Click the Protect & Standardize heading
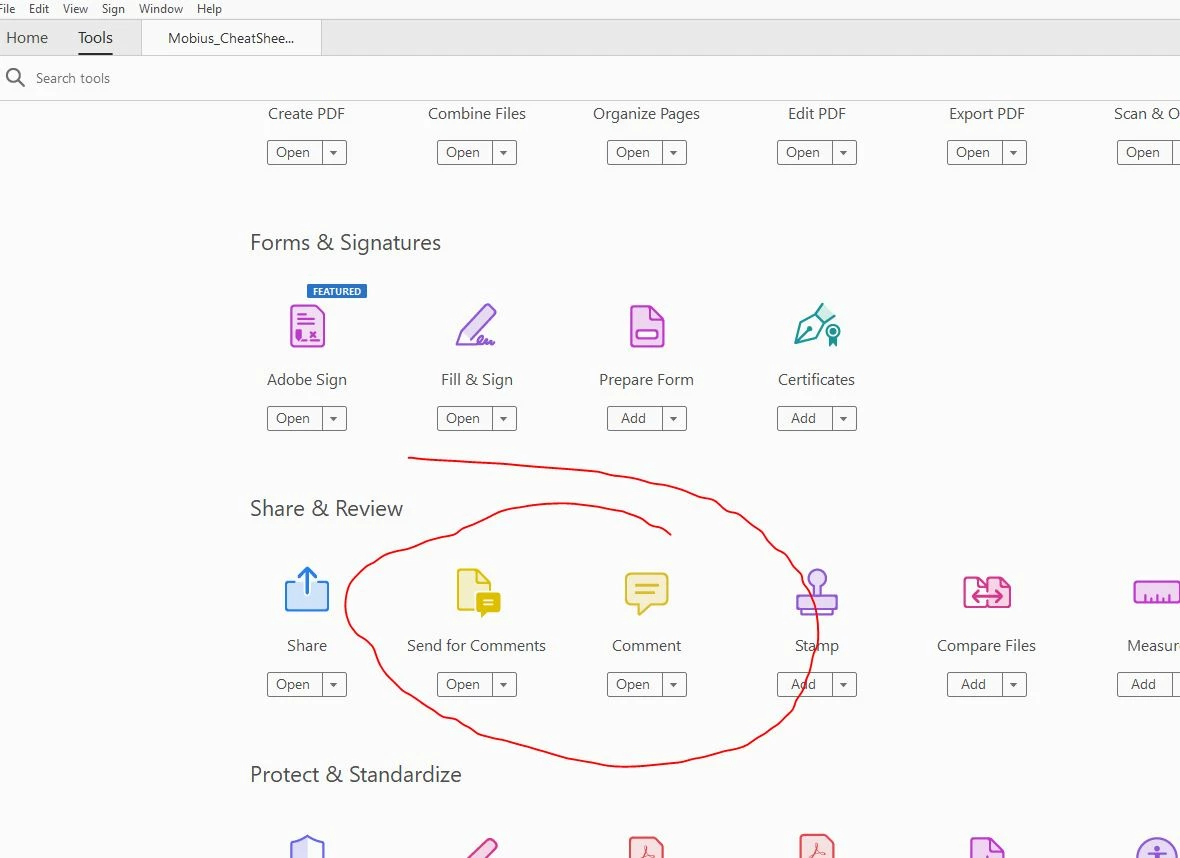The width and height of the screenshot is (1180, 858). click(356, 774)
